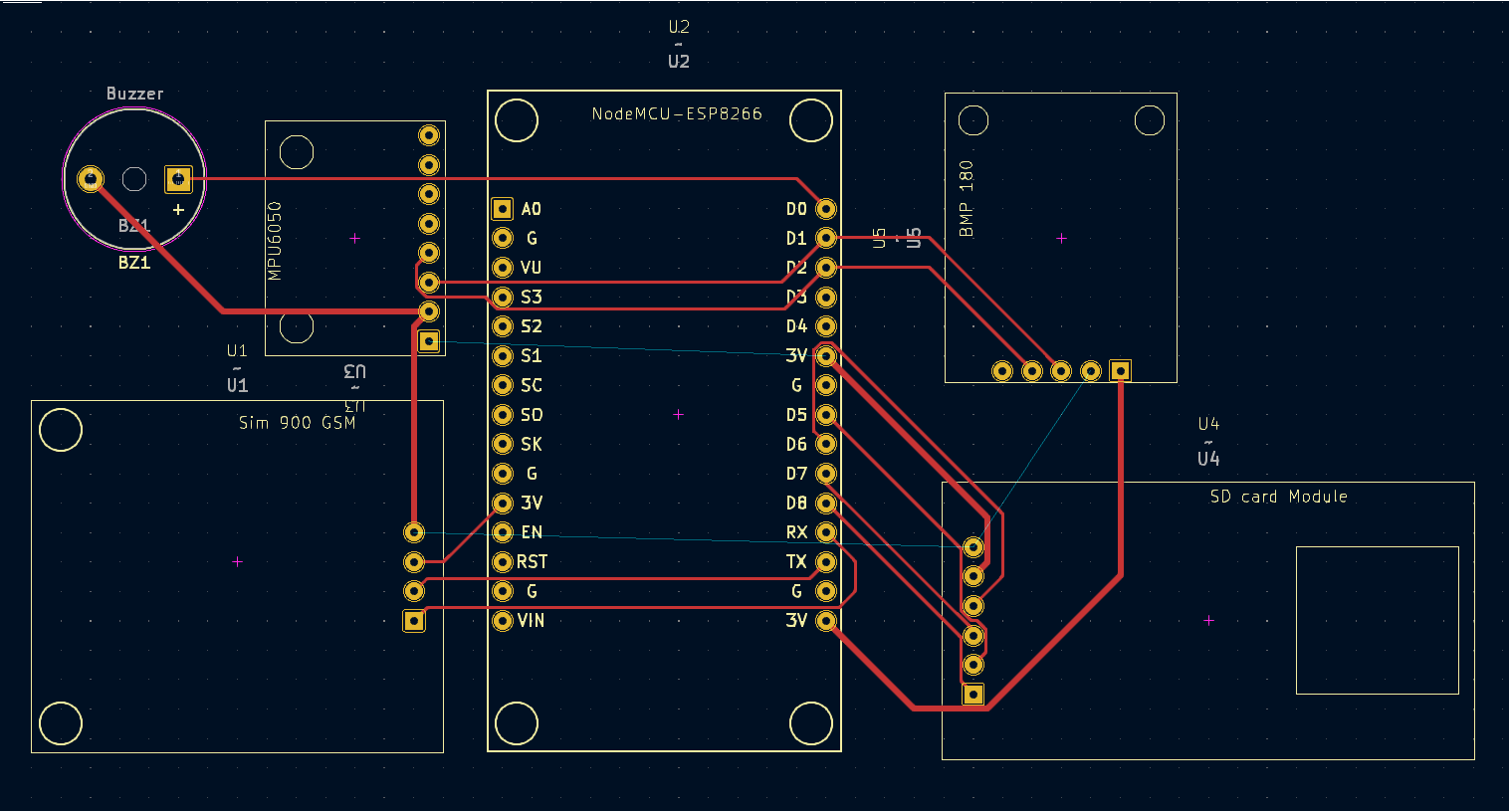
Task: Click the buzzer's square positive pad
Action: [178, 179]
